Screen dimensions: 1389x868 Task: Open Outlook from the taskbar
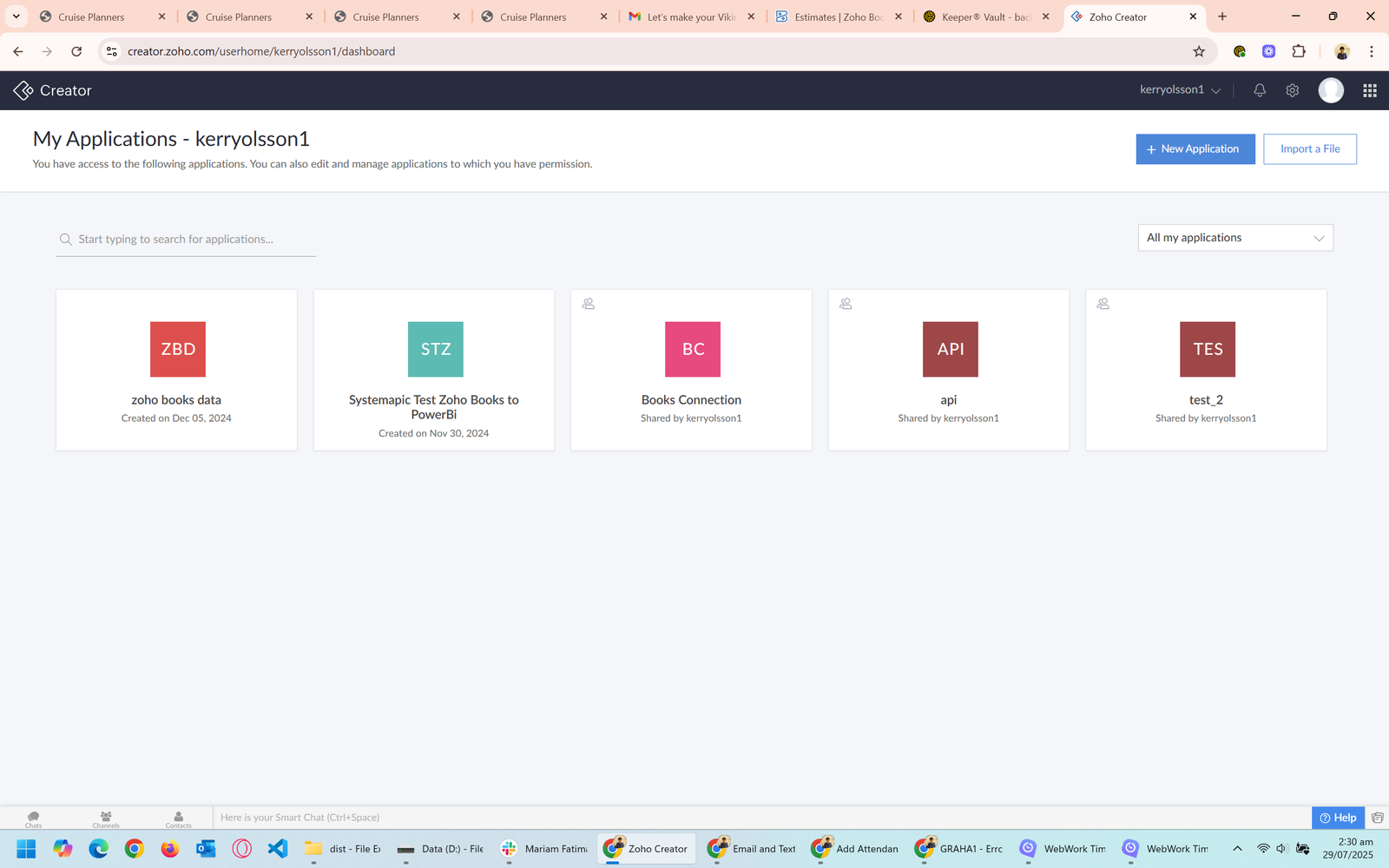(x=206, y=849)
